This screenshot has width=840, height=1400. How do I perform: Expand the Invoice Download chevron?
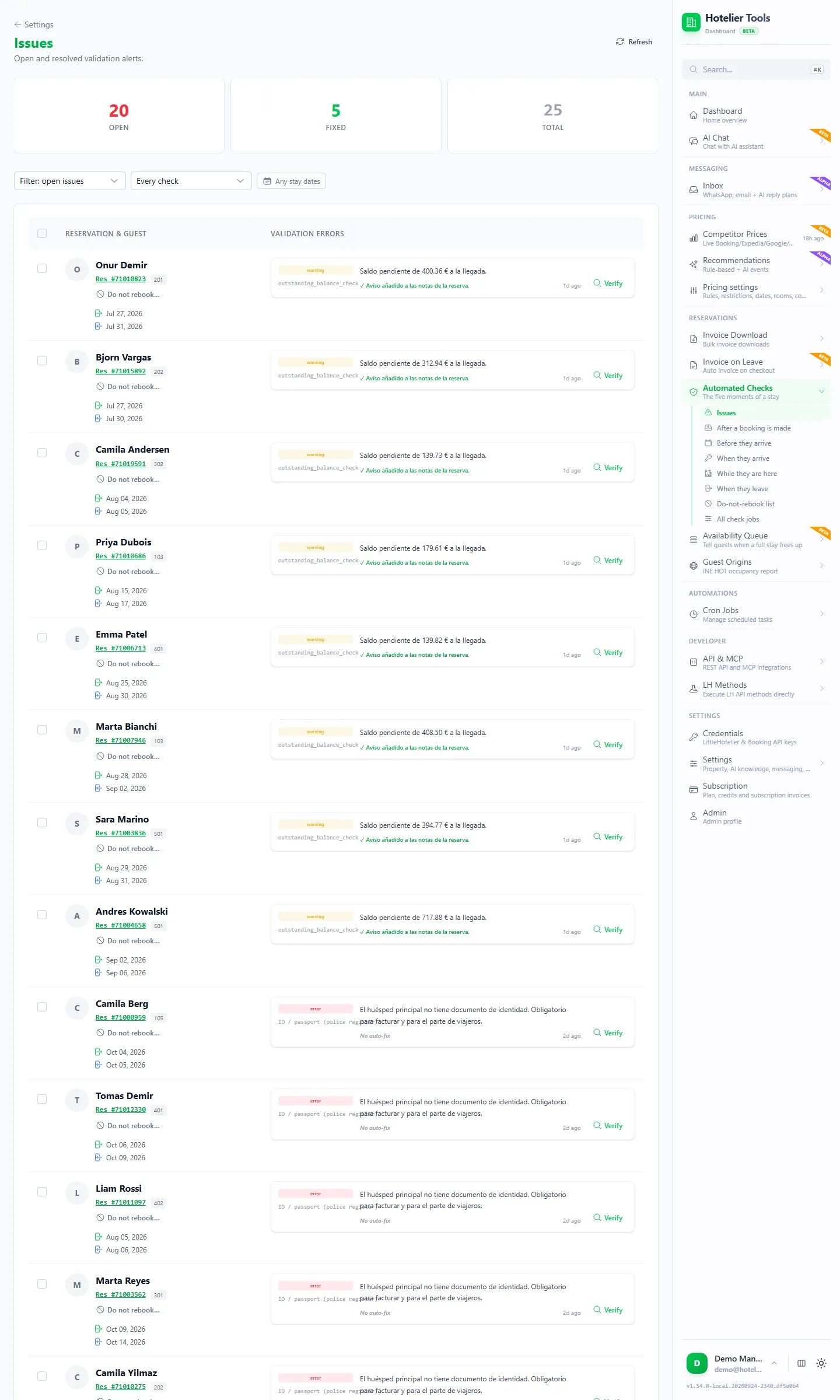[x=822, y=338]
